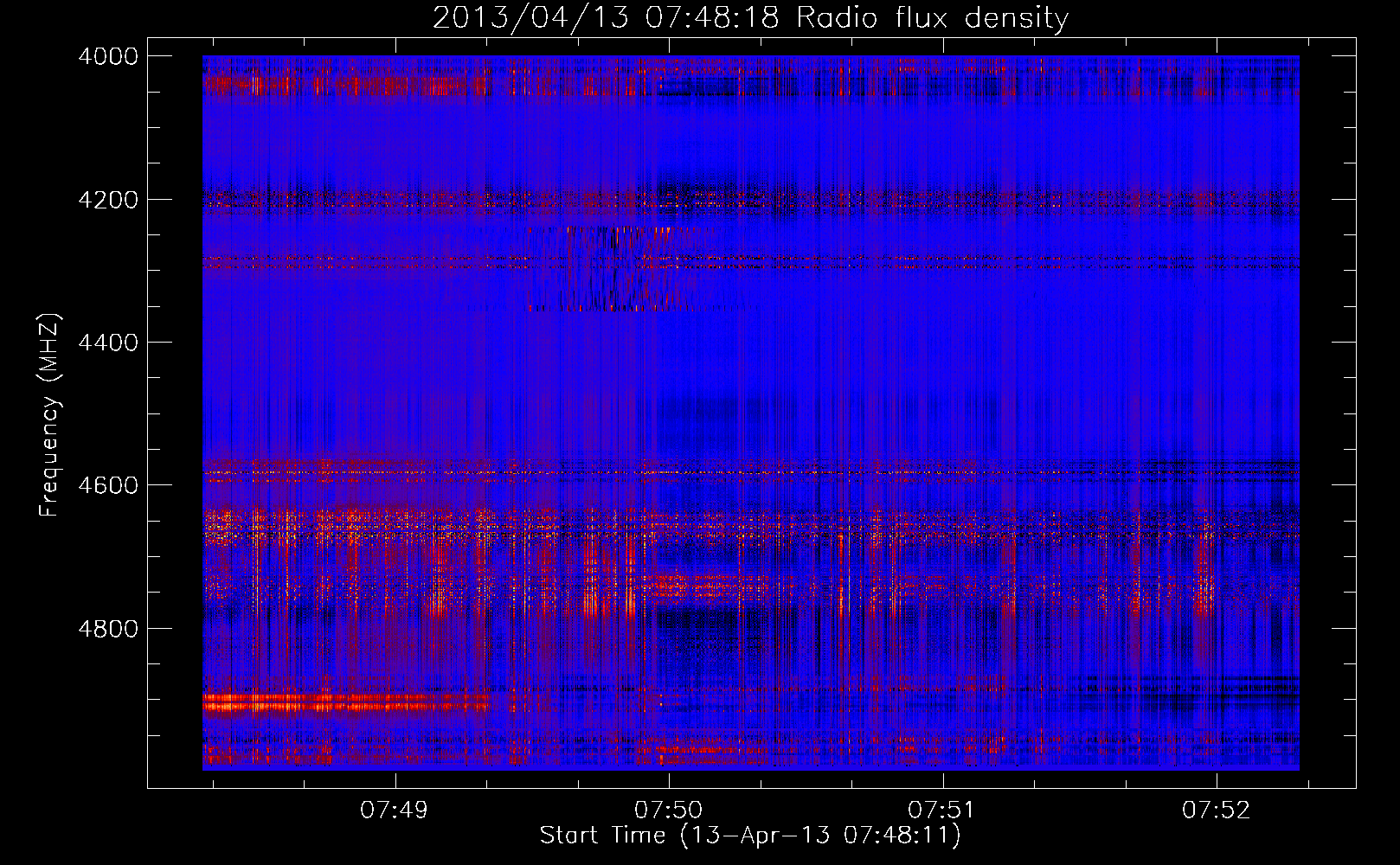Click the 07:51 time axis label
Image resolution: width=1400 pixels, height=865 pixels.
tap(941, 811)
